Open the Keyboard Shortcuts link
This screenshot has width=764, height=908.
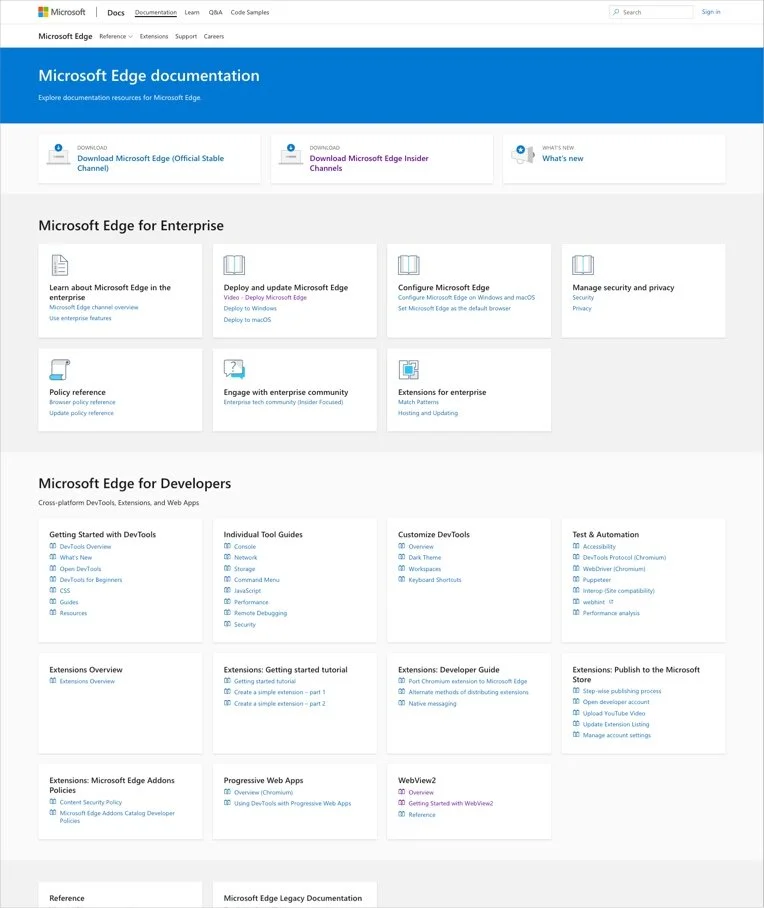(x=435, y=580)
